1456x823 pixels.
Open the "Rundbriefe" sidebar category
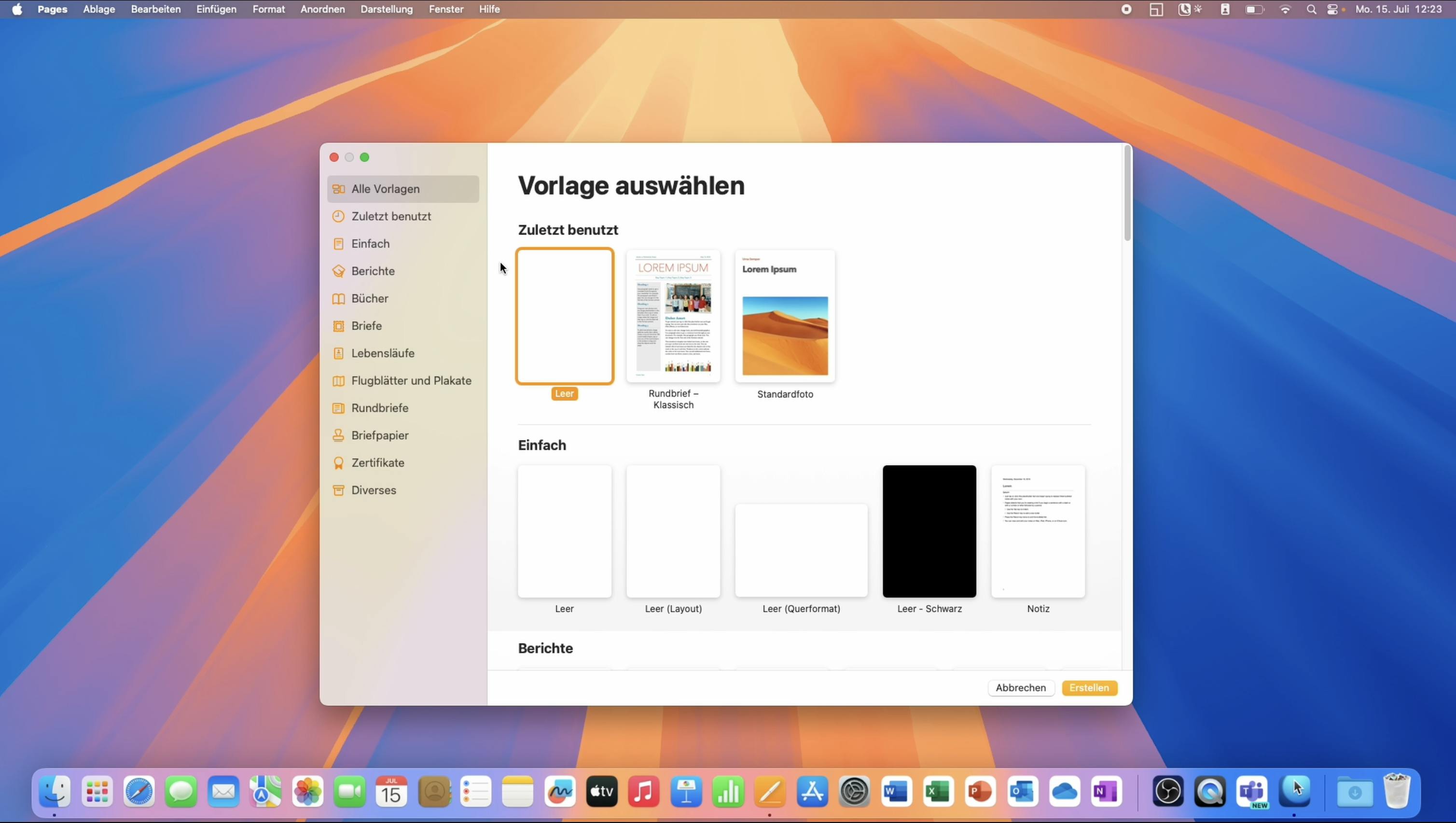(379, 407)
